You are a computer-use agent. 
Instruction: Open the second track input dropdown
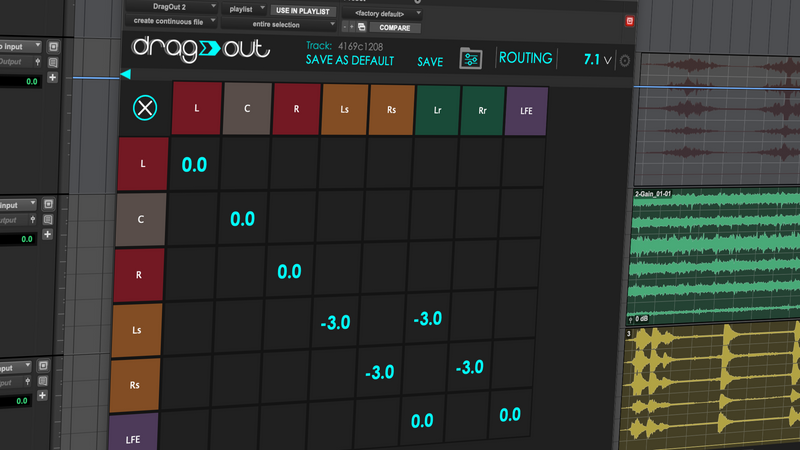point(16,205)
